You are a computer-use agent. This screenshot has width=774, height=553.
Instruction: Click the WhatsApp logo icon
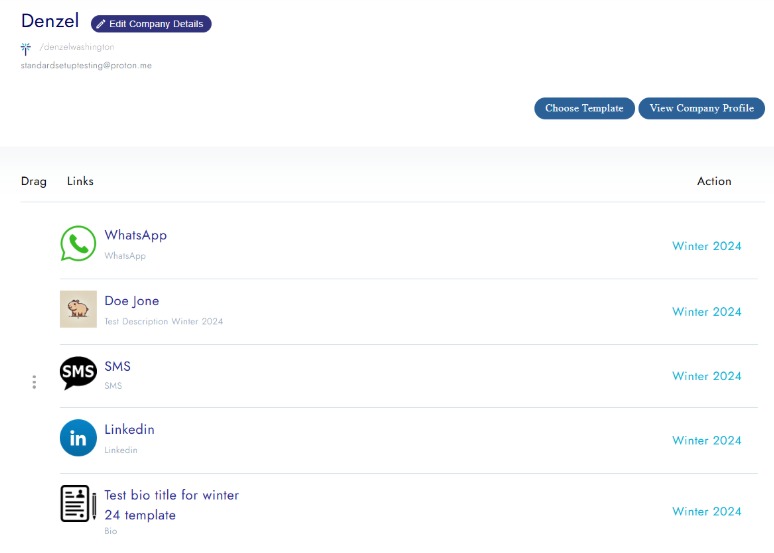78,243
